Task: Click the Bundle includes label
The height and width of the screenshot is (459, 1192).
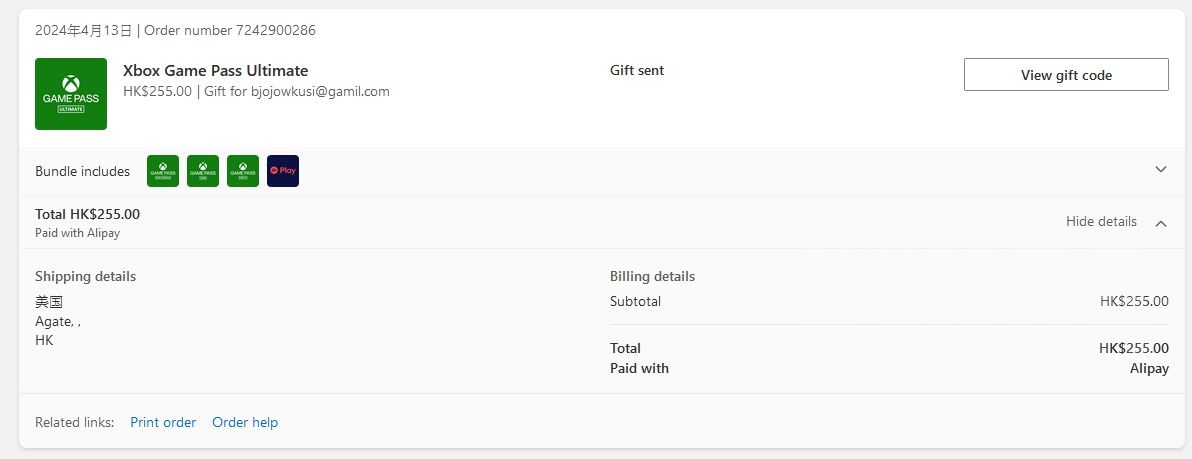Action: [82, 171]
